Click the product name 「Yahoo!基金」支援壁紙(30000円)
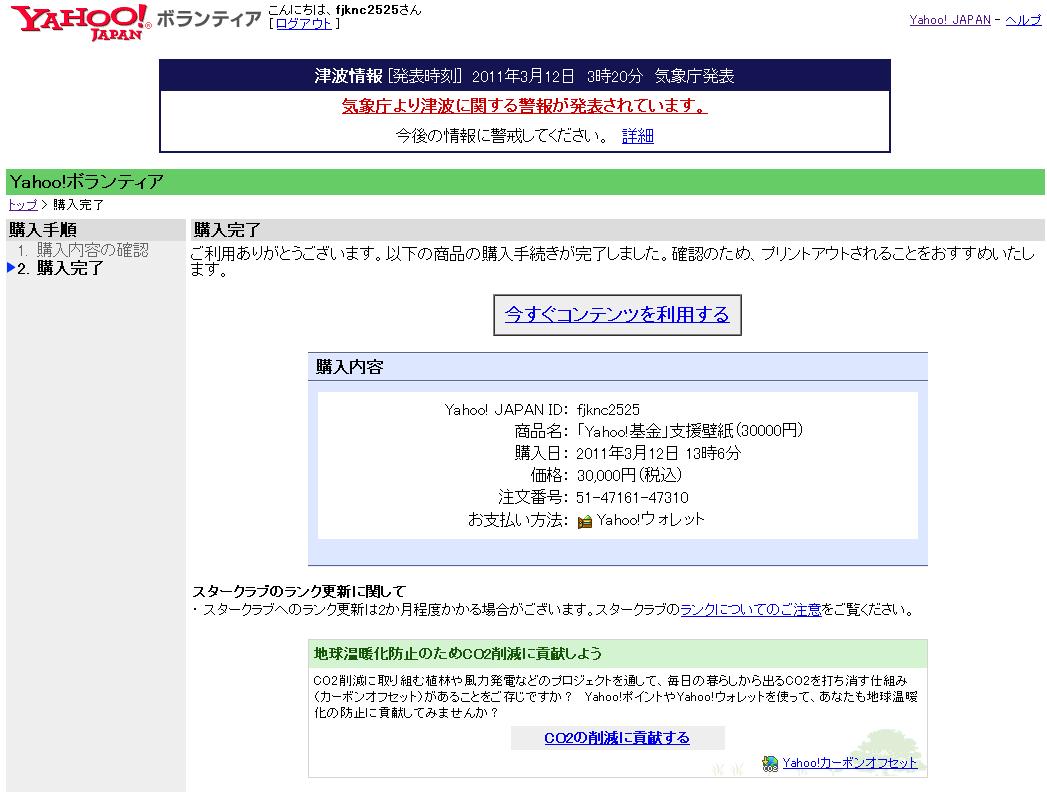The height and width of the screenshot is (792, 1047). point(689,431)
